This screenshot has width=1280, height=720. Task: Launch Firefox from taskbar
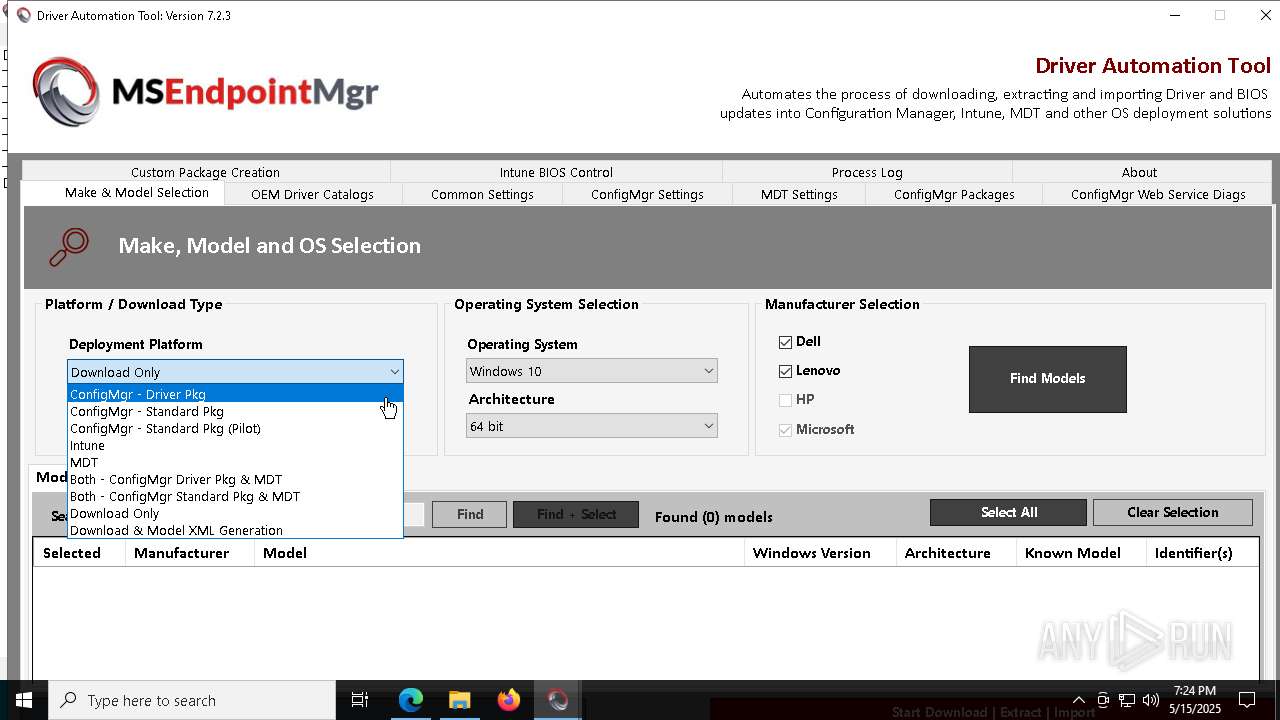[508, 700]
